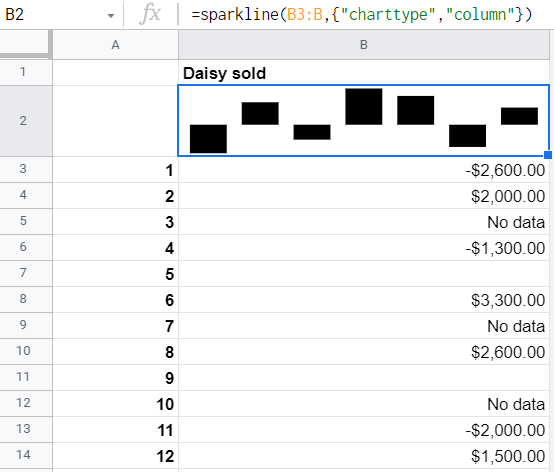Click the sparkline formula in formula bar

(x=361, y=15)
